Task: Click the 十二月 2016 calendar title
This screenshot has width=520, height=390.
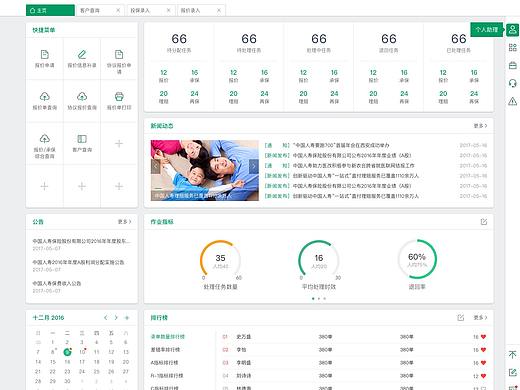Action: point(48,318)
